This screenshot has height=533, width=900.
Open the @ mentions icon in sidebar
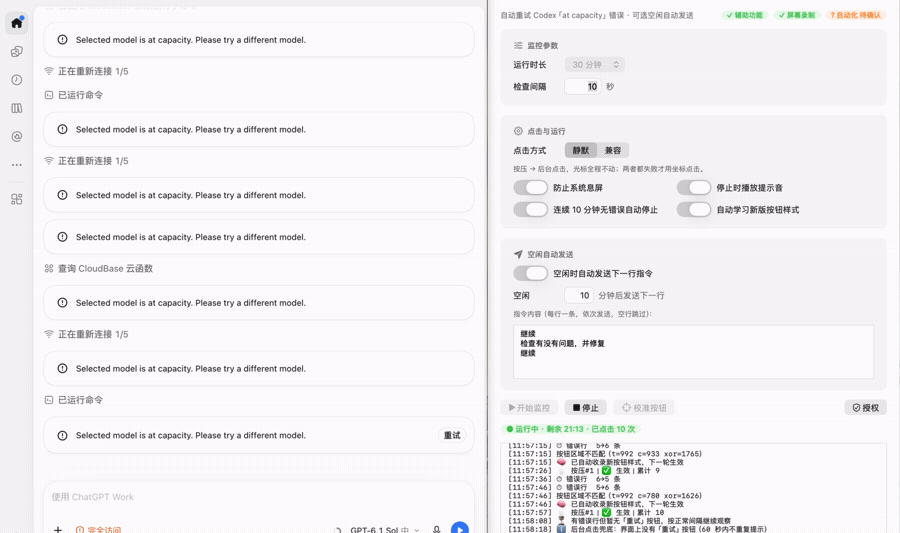(17, 137)
